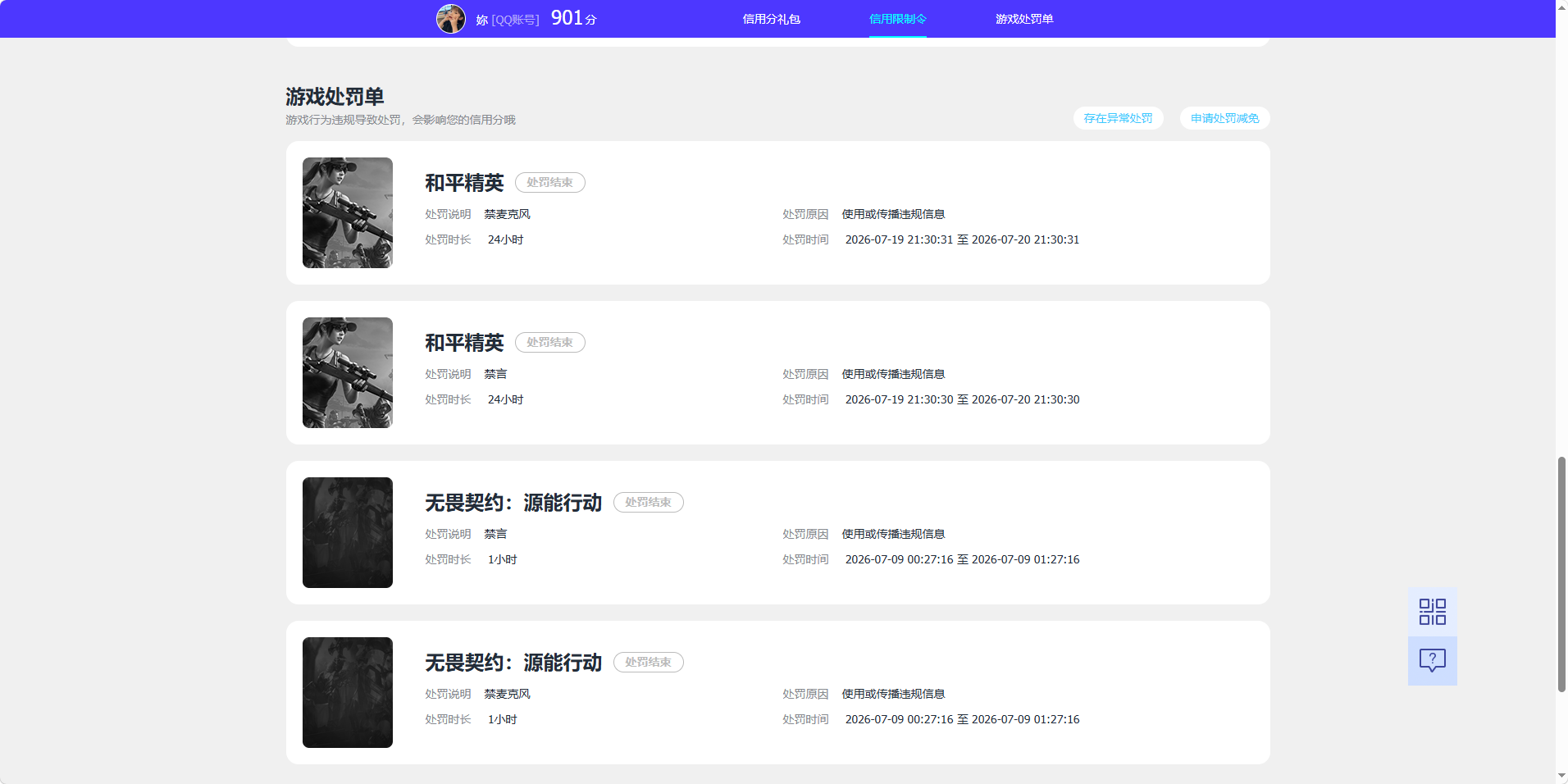
Task: Click the 901分 credit score
Action: coord(573,18)
